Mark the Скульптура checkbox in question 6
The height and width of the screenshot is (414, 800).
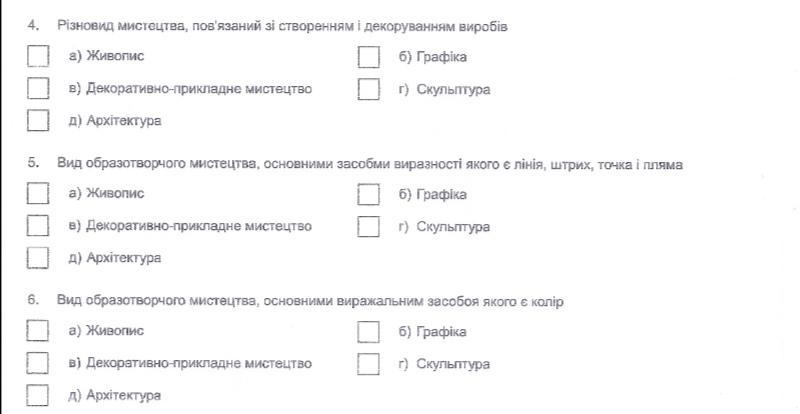368,364
